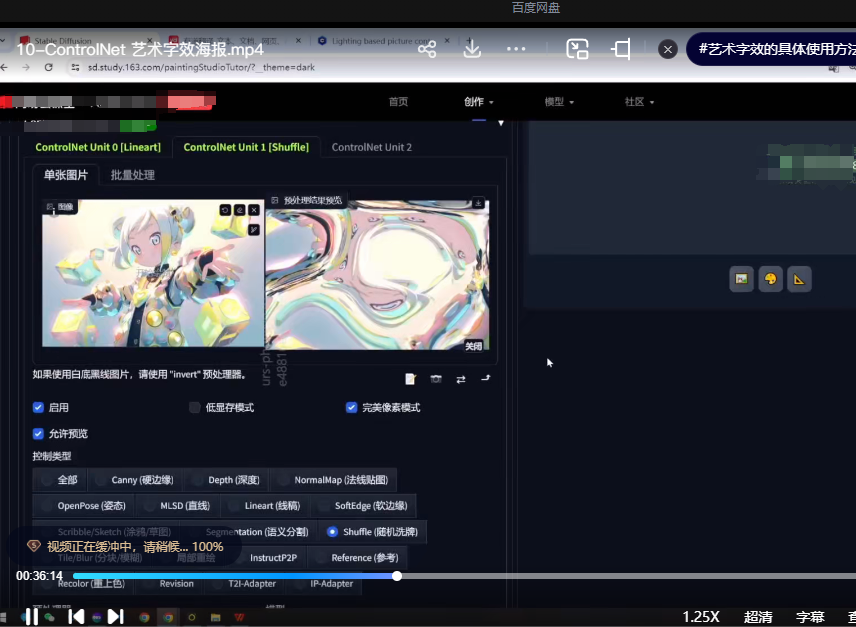
Task: Select the 全部 control type radio
Action: click(x=60, y=480)
